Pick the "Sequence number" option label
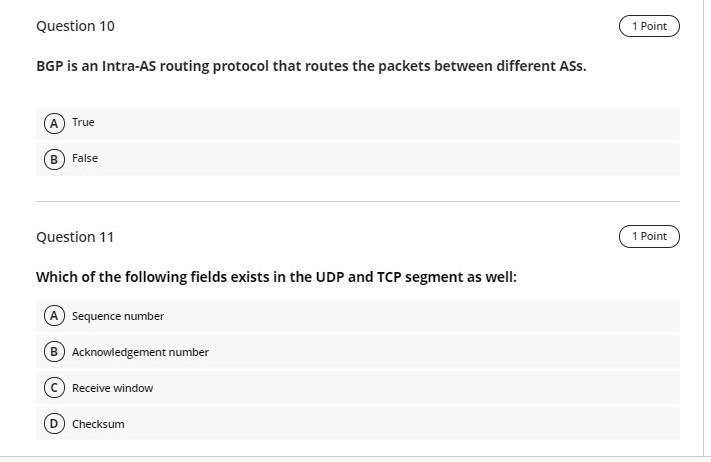This screenshot has width=711, height=462. pyautogui.click(x=118, y=316)
